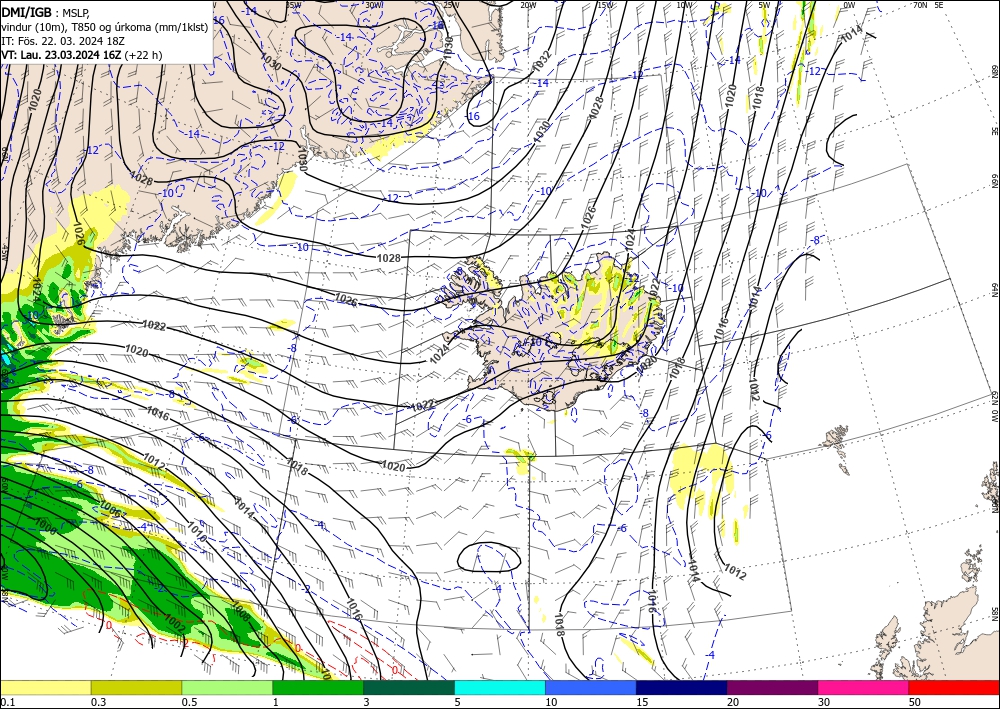Click the '20' legend value label
Viewport: 1000px width, 709px height.
733,702
